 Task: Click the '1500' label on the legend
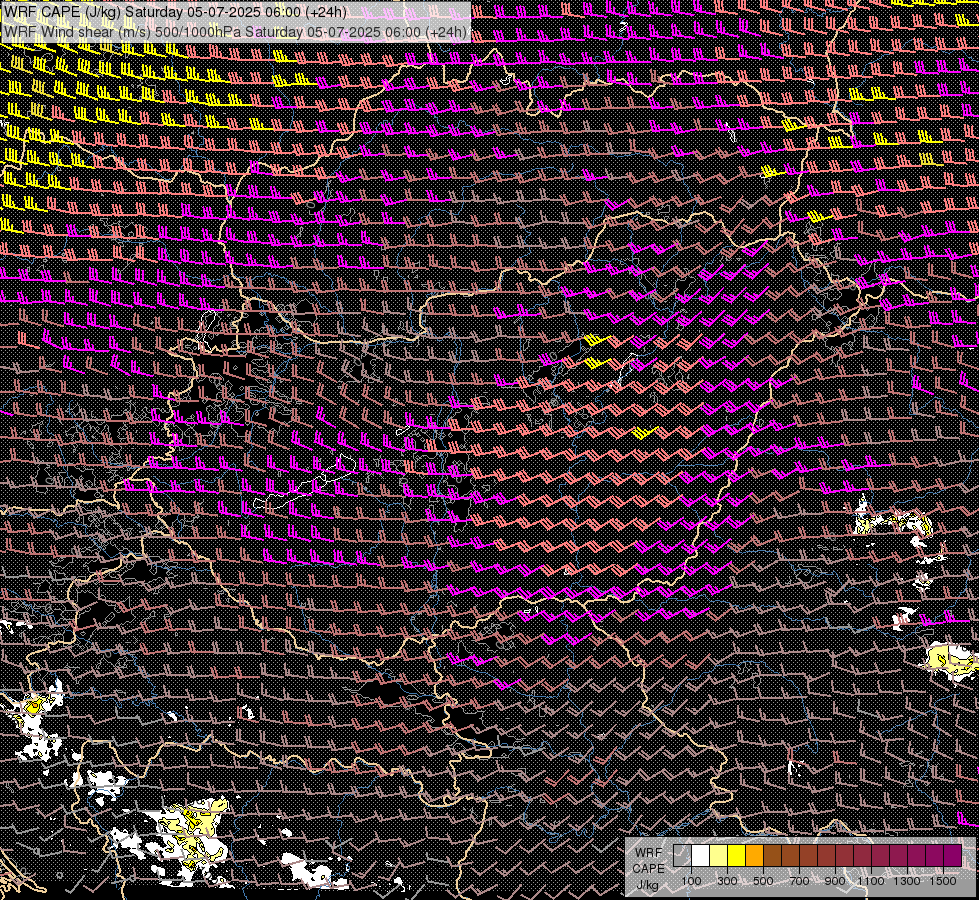943,881
